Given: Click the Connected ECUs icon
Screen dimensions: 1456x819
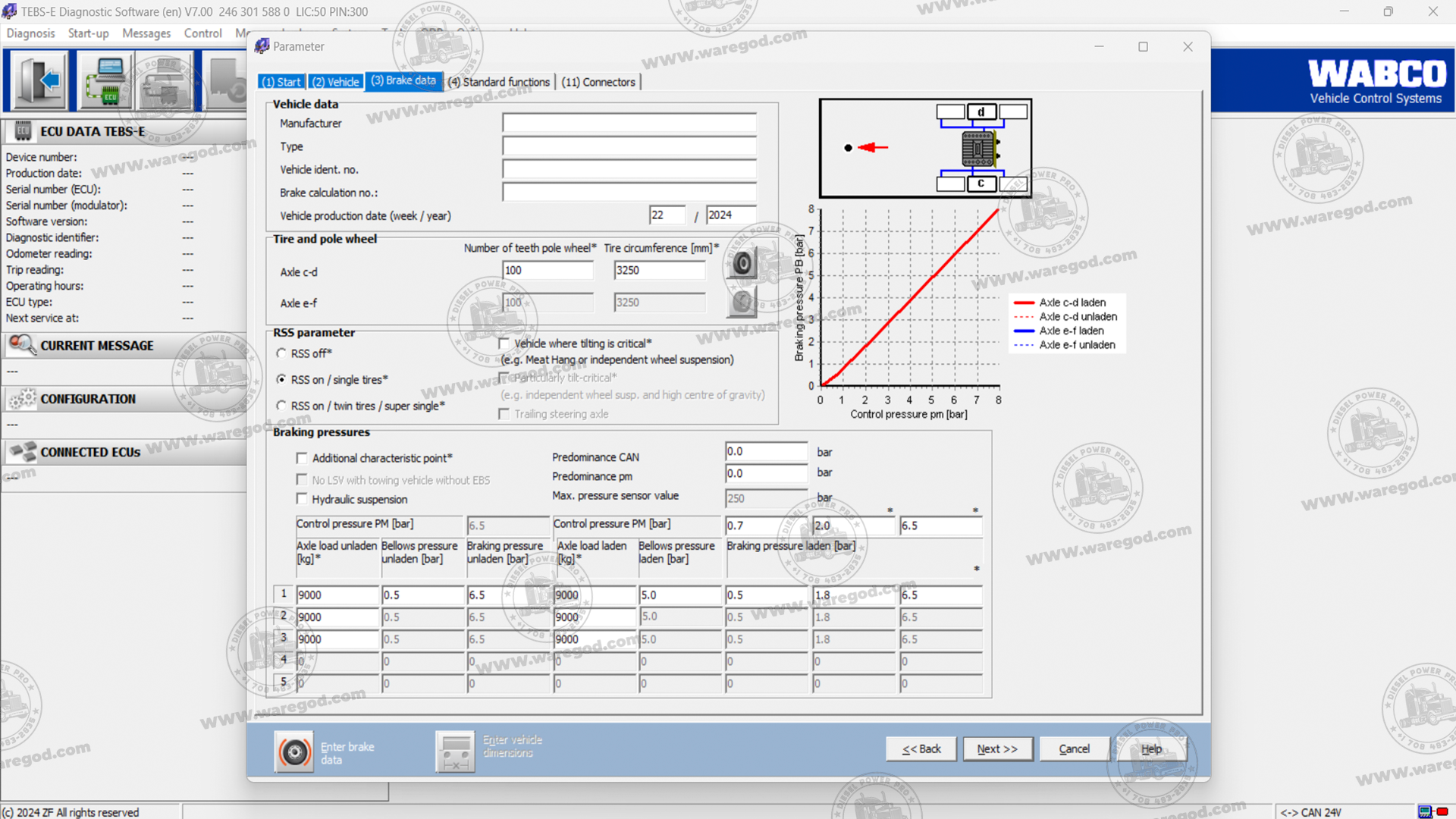Looking at the screenshot, I should coord(22,452).
